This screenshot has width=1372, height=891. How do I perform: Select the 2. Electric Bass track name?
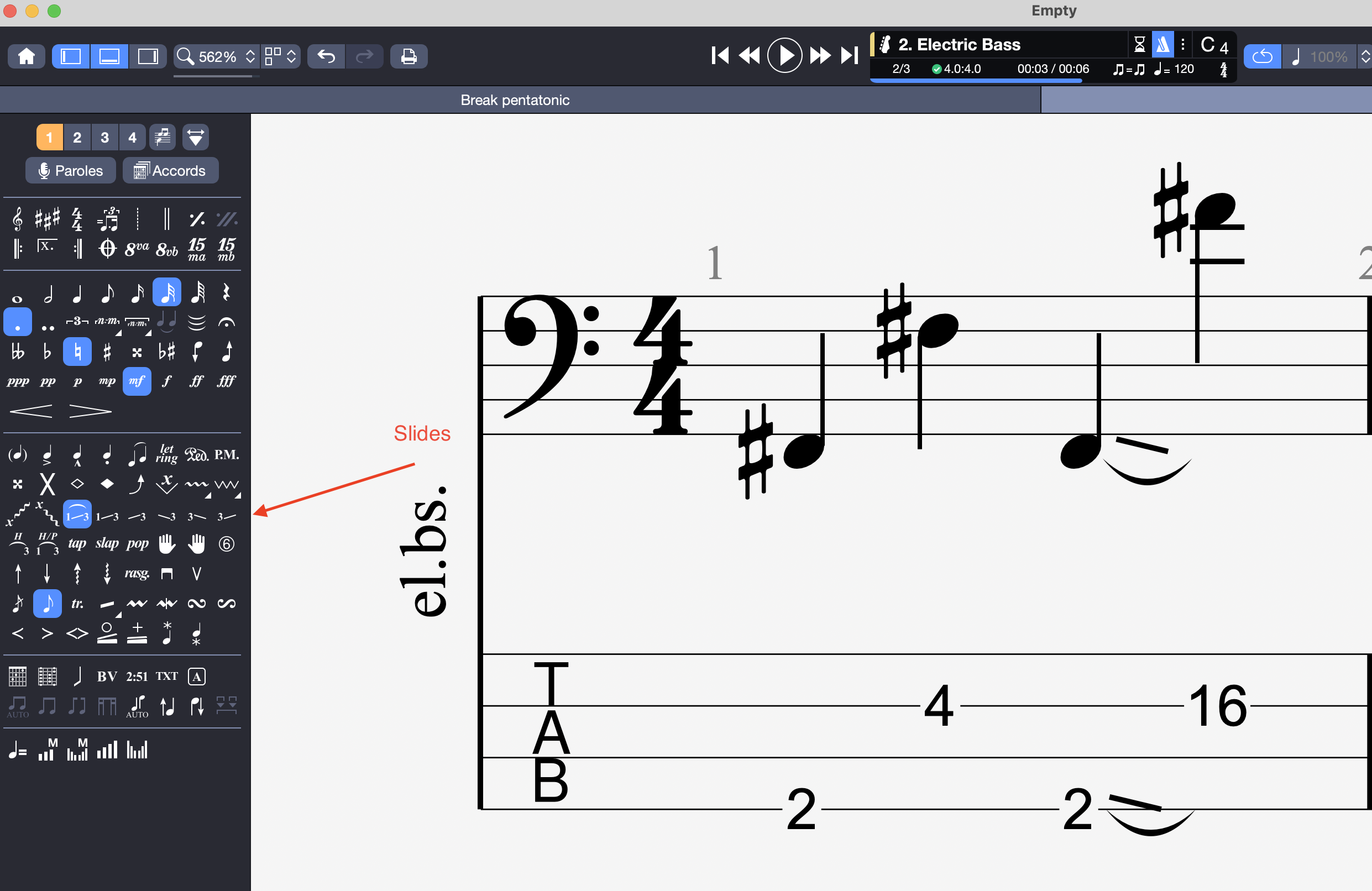pos(959,44)
